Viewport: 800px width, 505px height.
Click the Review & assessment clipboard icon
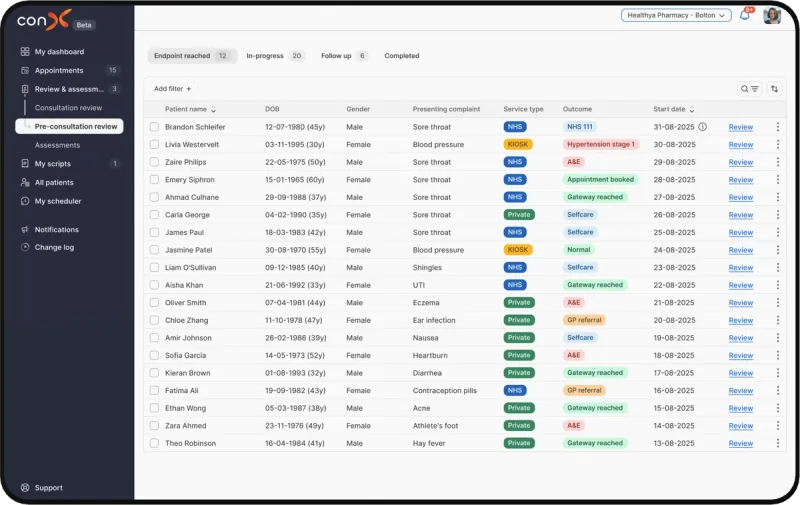[x=24, y=89]
